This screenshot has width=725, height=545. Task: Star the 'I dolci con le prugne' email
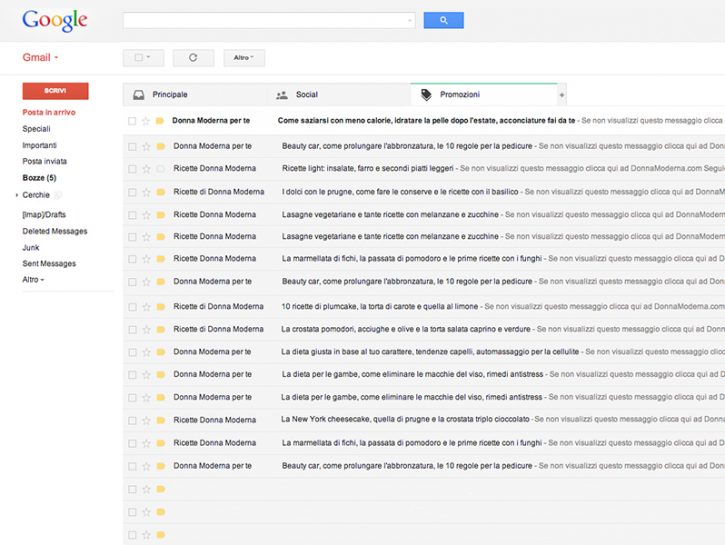[x=146, y=192]
